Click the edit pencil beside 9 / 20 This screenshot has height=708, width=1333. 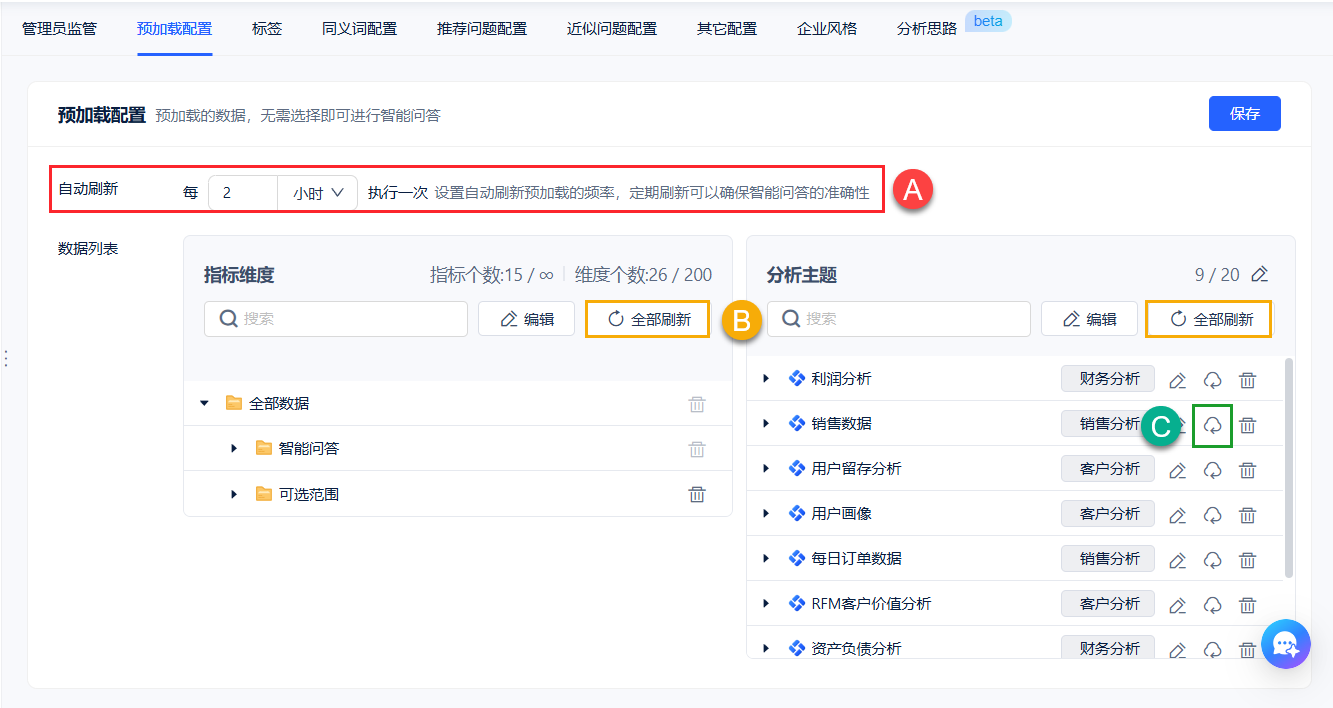(1260, 274)
